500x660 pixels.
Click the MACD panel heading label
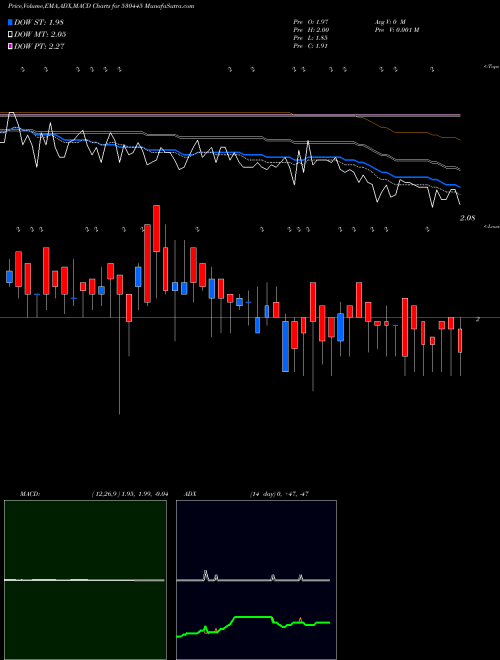[x=30, y=494]
